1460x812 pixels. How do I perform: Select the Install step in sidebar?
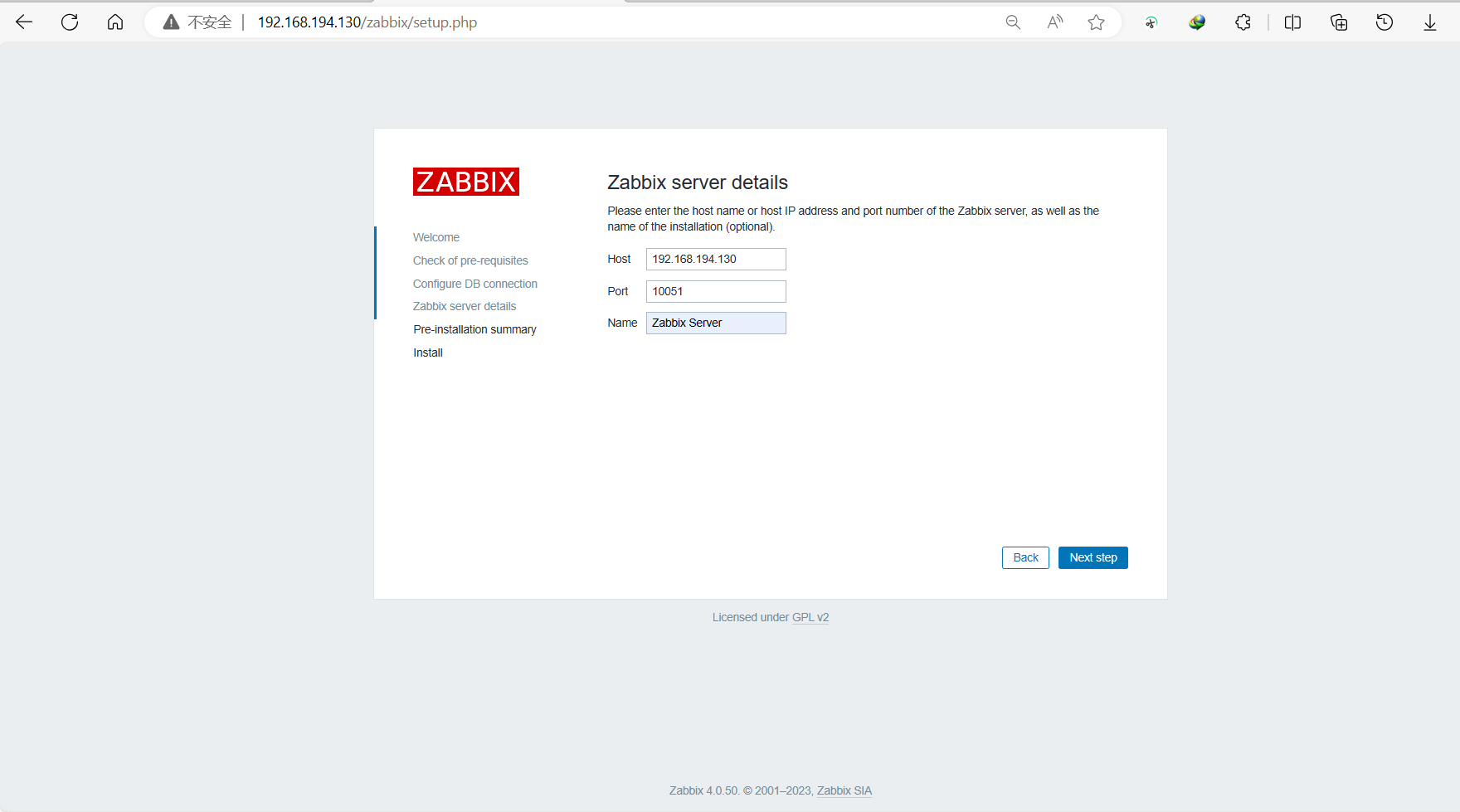click(428, 353)
